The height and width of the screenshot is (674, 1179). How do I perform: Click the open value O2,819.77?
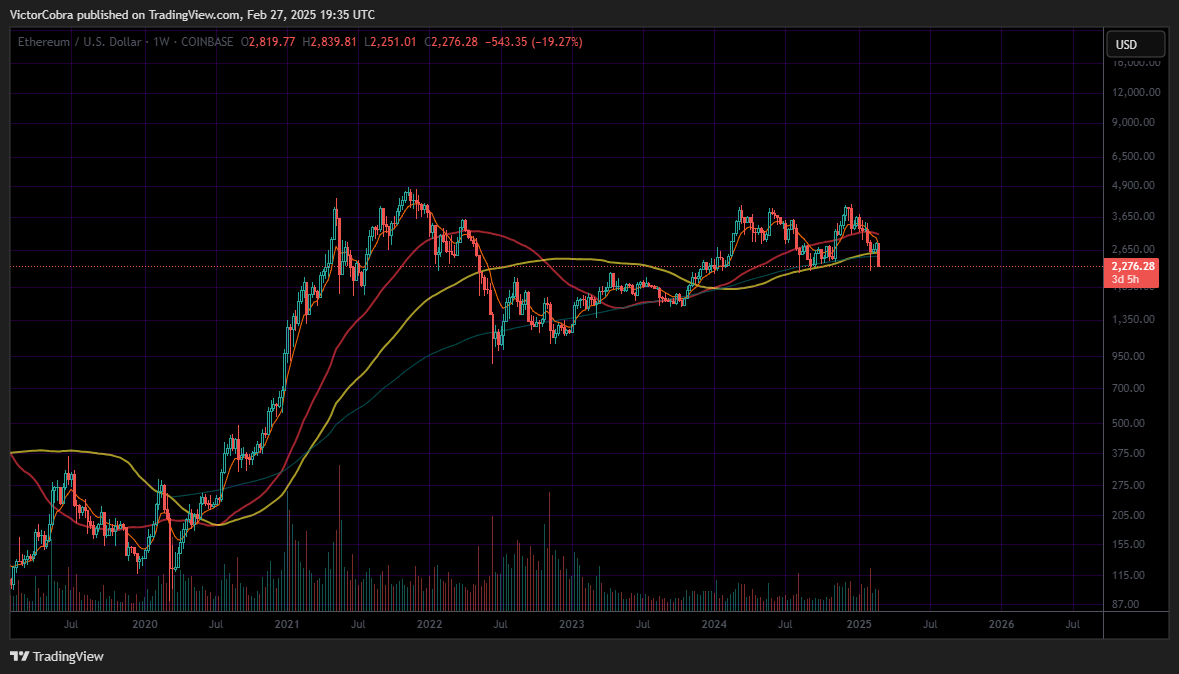click(268, 42)
